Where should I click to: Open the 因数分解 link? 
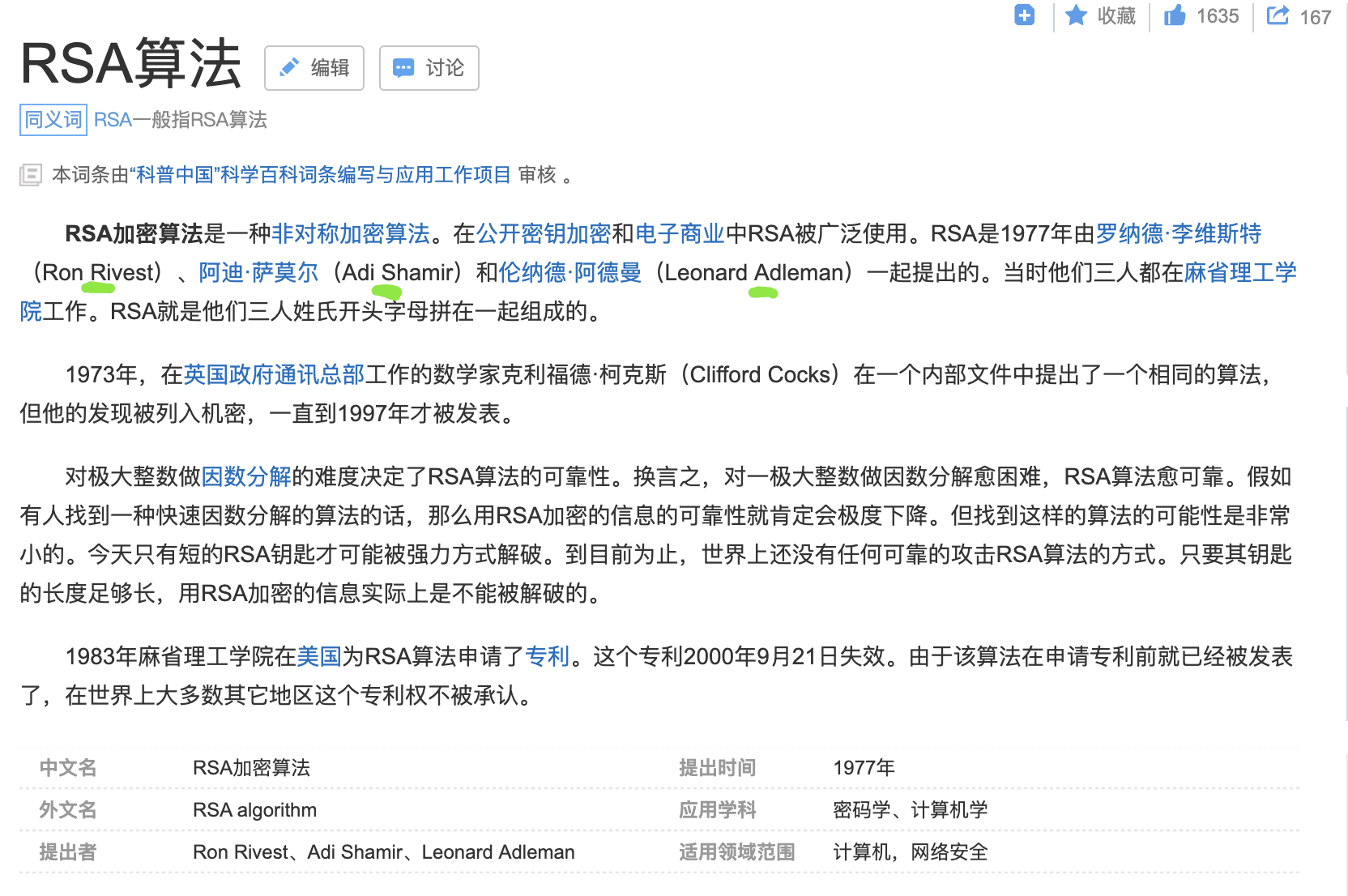[246, 476]
